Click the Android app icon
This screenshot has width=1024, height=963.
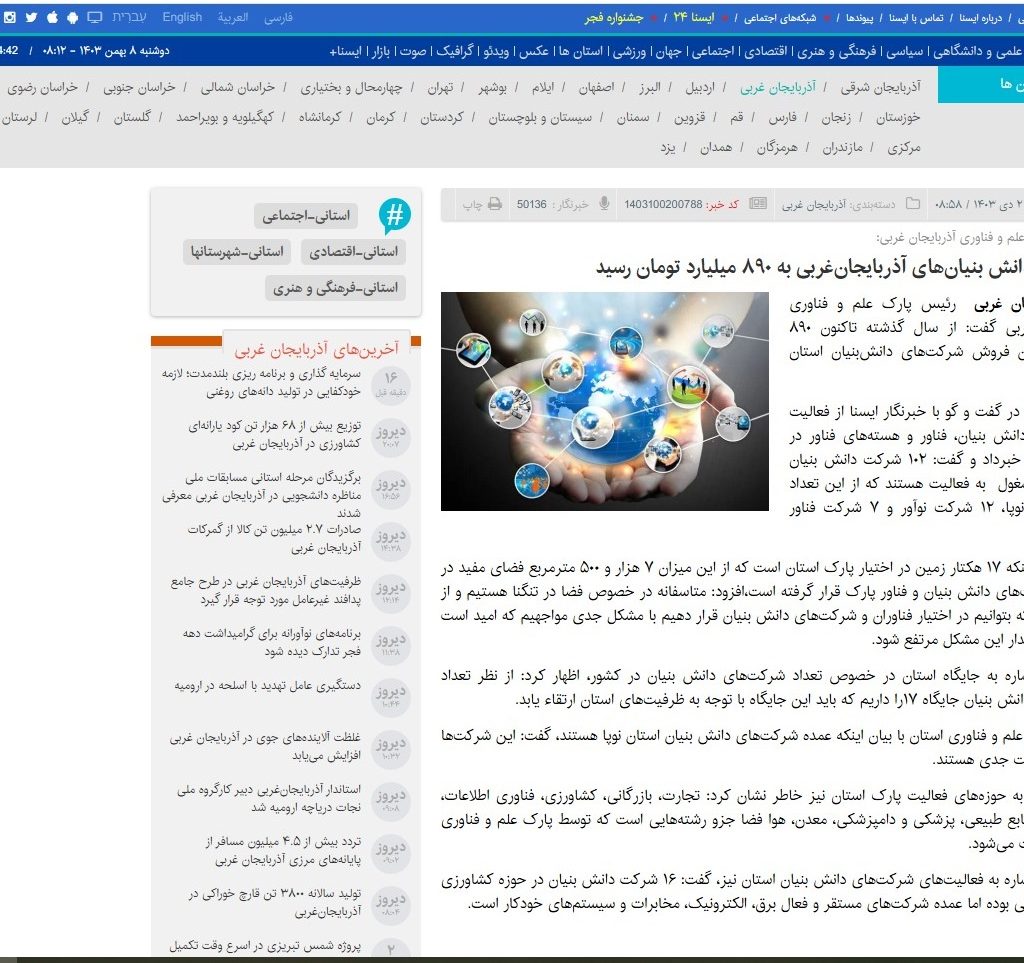[x=73, y=18]
